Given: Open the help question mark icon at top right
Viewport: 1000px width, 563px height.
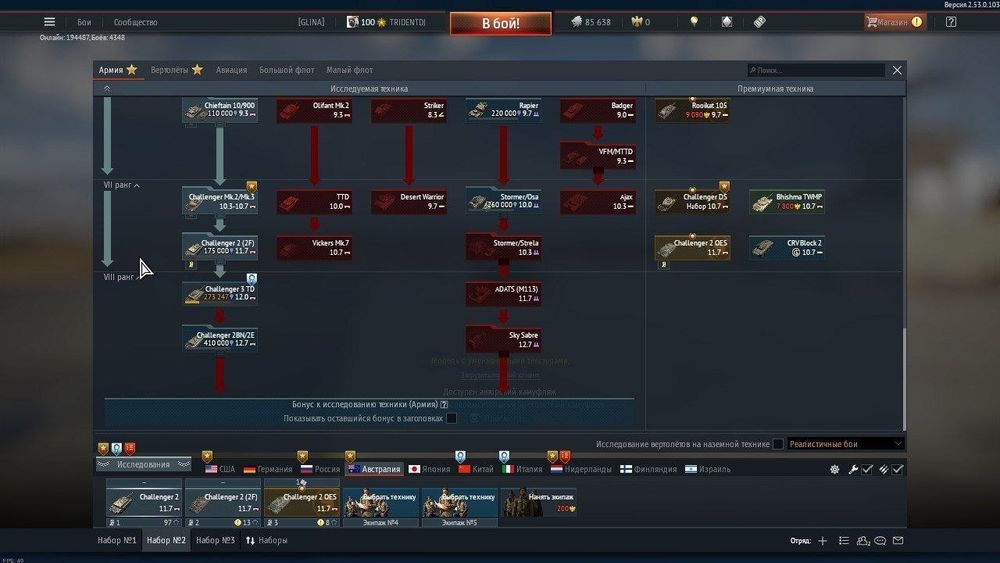Looking at the screenshot, I should click(951, 22).
